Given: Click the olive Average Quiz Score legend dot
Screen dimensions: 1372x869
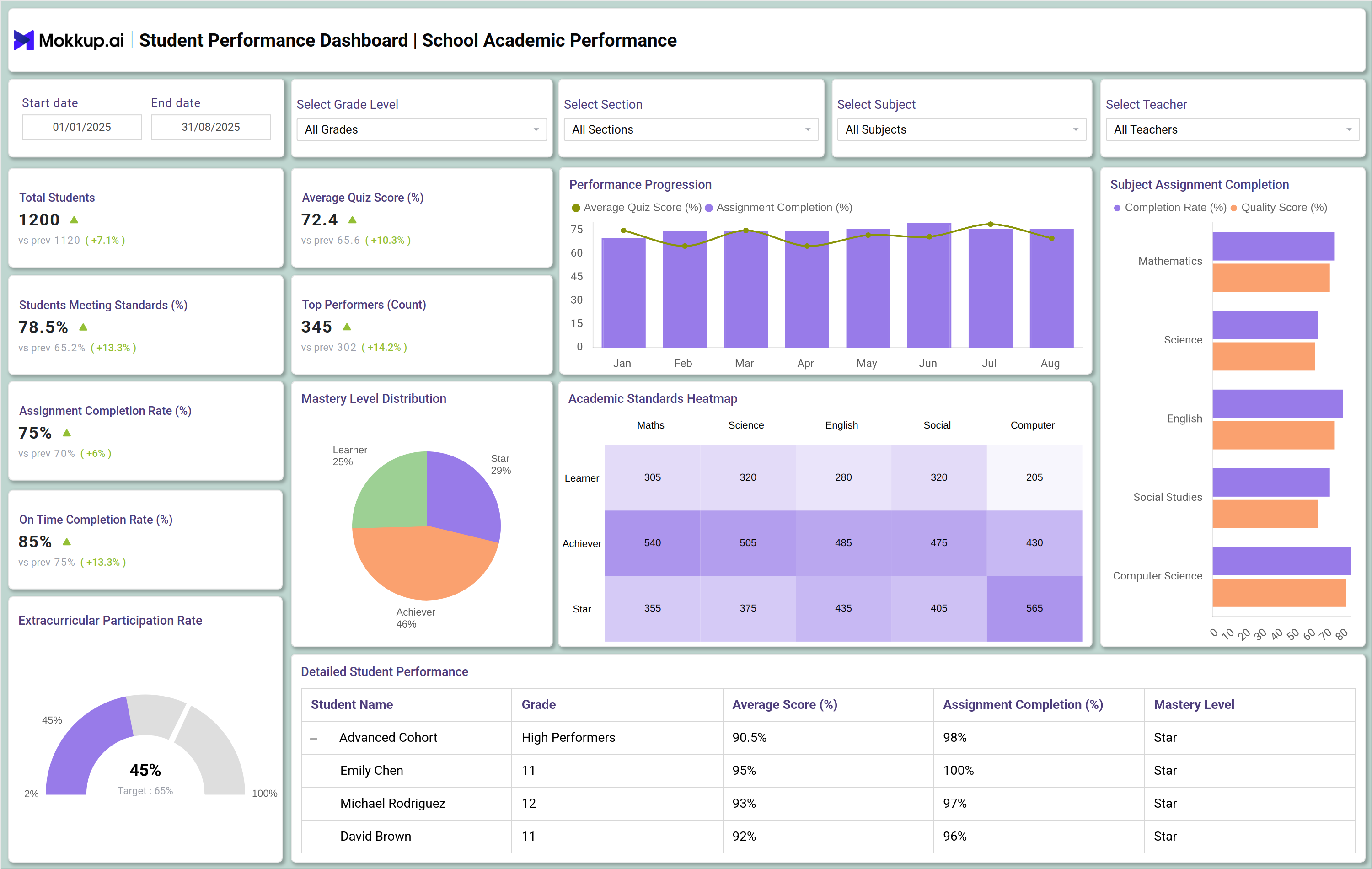Looking at the screenshot, I should 577,208.
